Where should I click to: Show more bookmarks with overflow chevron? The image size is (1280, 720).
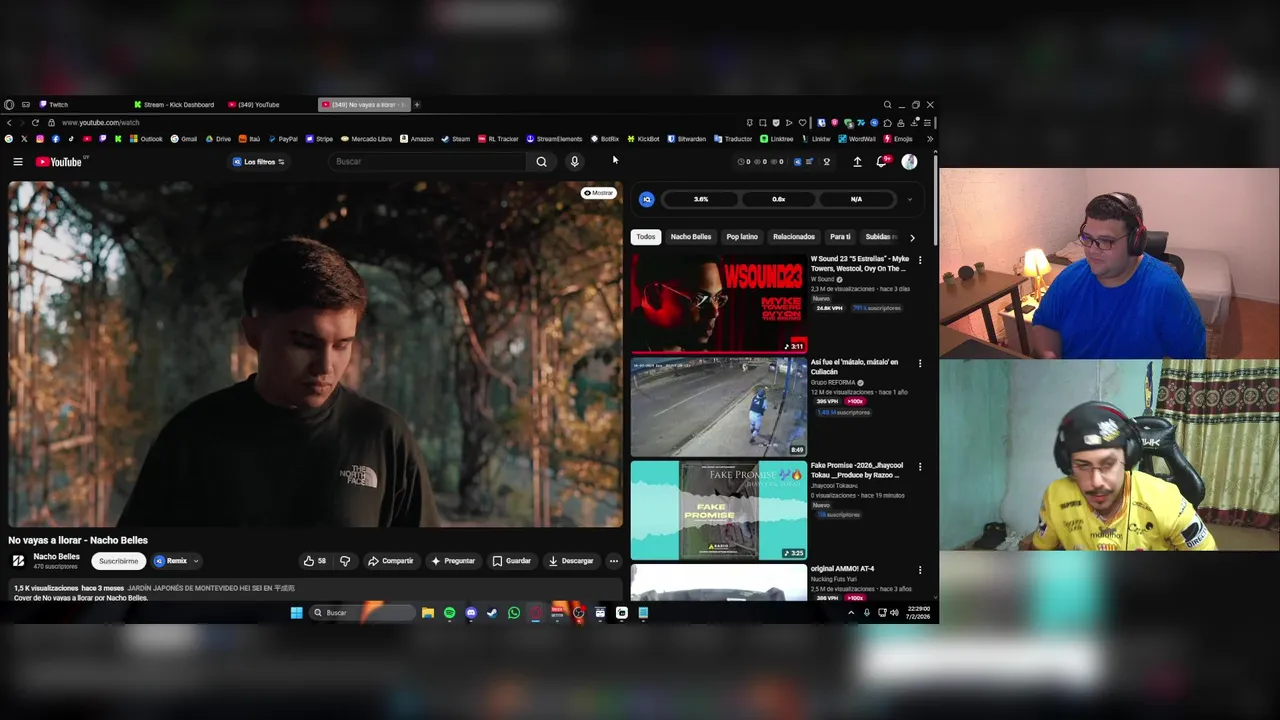tap(930, 139)
